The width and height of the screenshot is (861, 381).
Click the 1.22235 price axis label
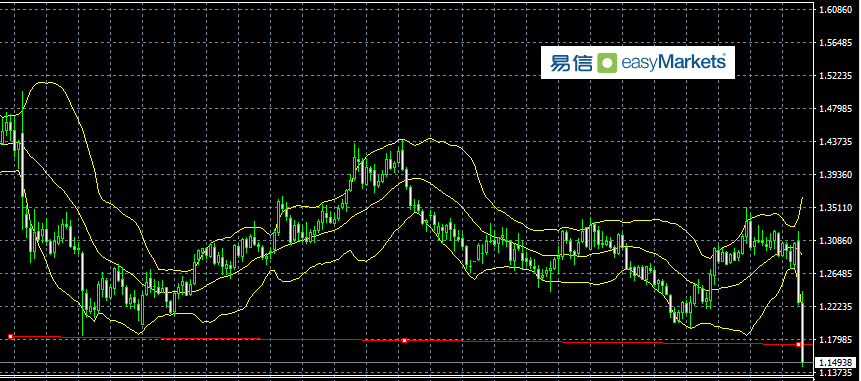(835, 306)
